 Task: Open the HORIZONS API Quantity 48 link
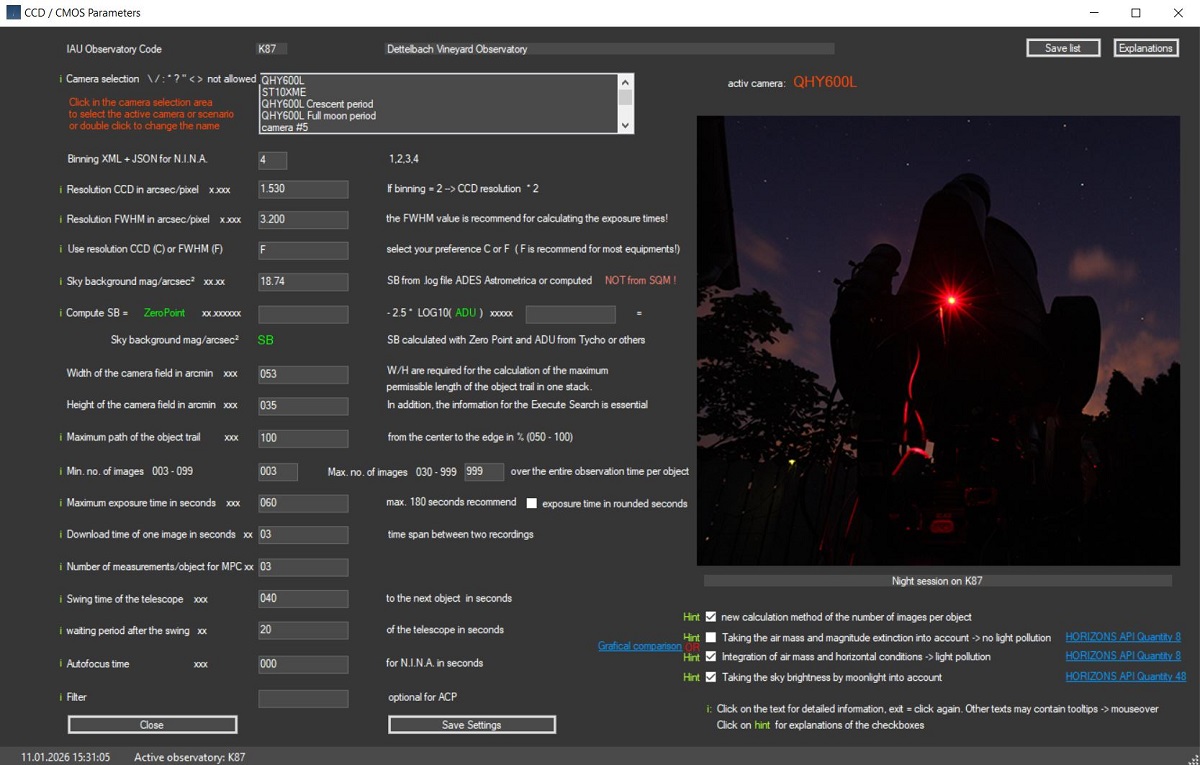pos(1125,677)
